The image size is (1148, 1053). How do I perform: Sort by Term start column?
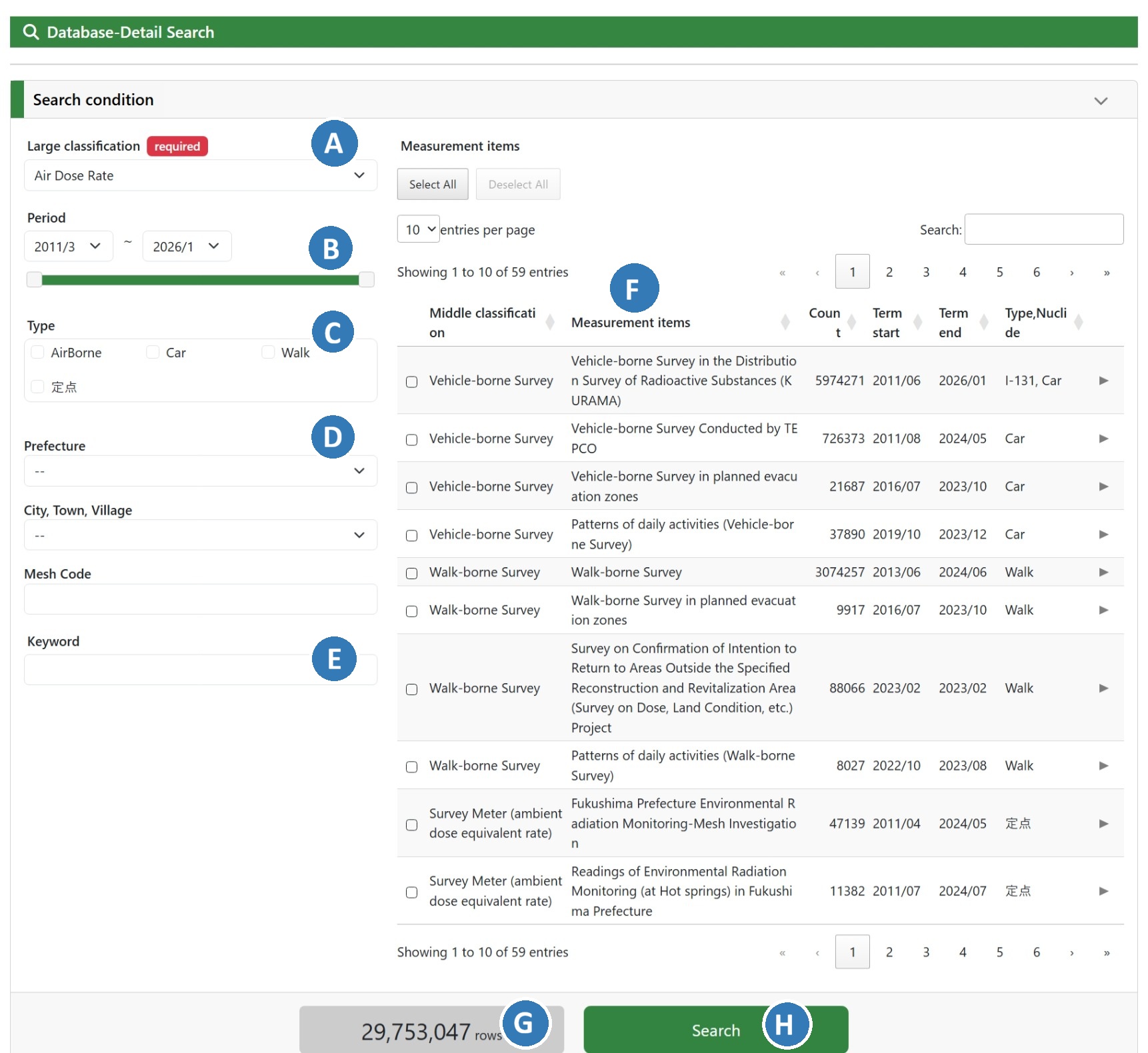click(x=917, y=323)
